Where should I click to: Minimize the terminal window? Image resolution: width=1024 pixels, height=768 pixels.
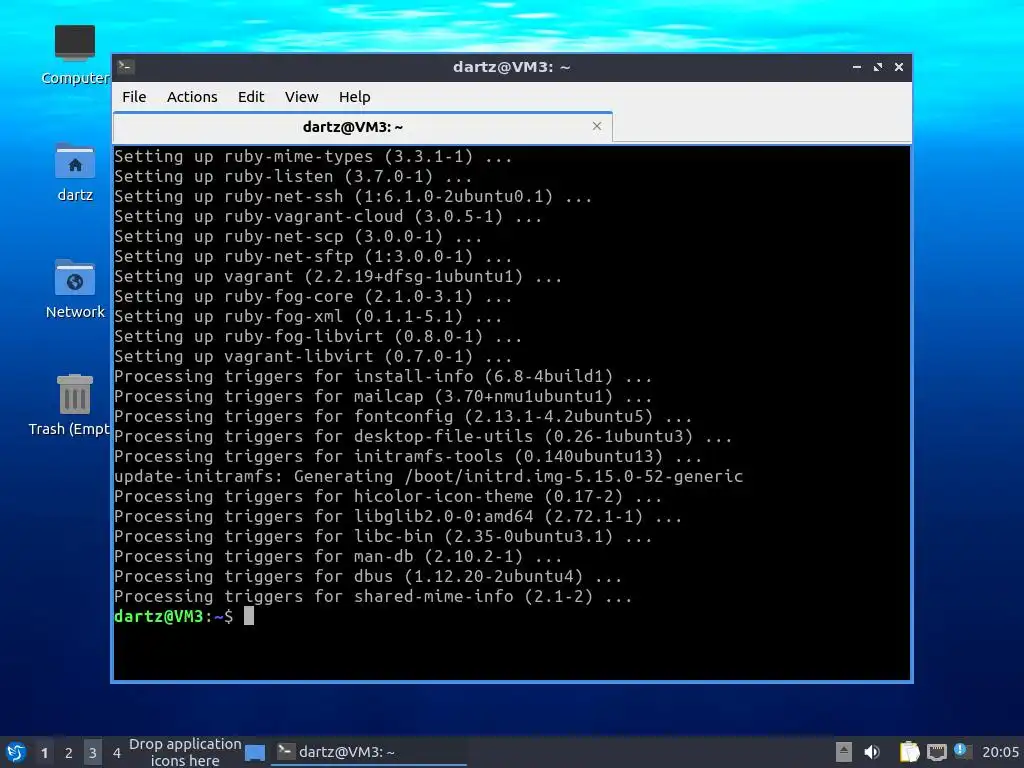point(857,67)
